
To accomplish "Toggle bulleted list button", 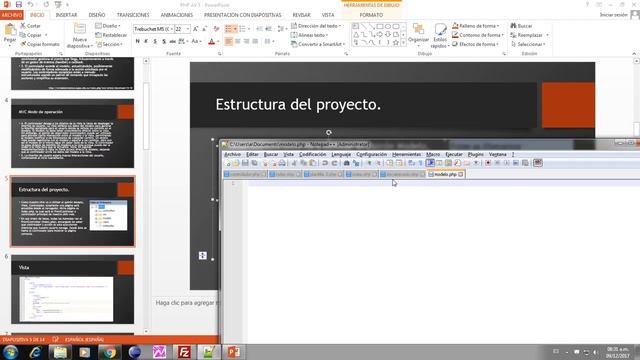I will [229, 29].
